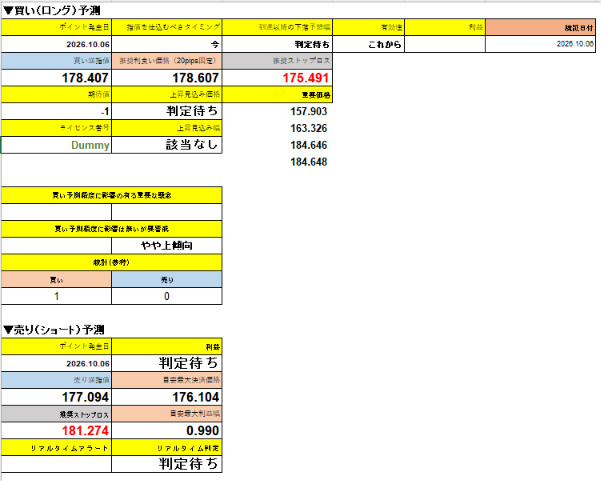Click the 上昇見込み価格 header cell
601x481 pixels.
click(x=167, y=94)
